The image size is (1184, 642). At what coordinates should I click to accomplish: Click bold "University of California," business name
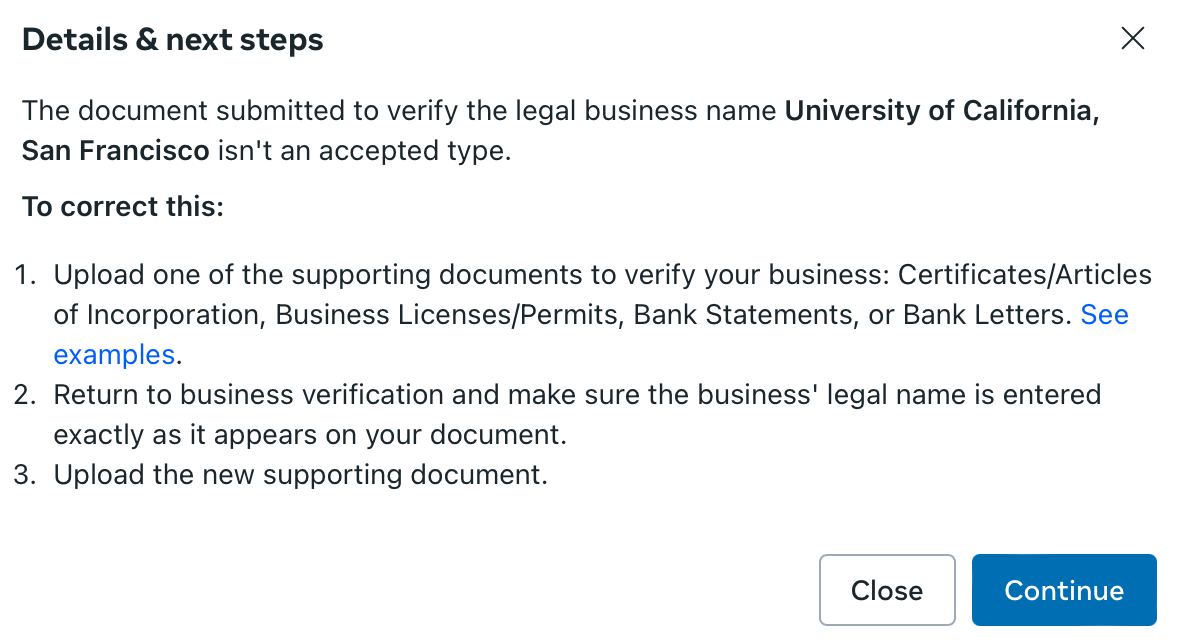point(942,111)
